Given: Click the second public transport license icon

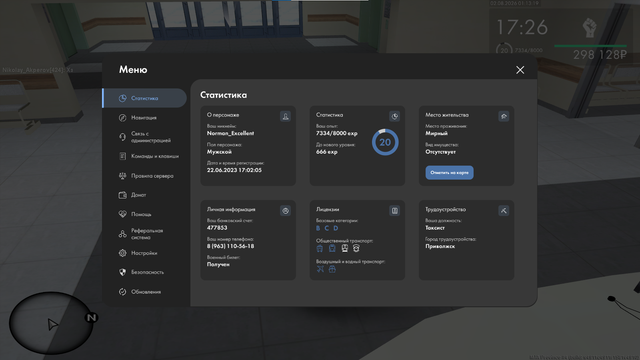Looking at the screenshot, I should pos(332,248).
